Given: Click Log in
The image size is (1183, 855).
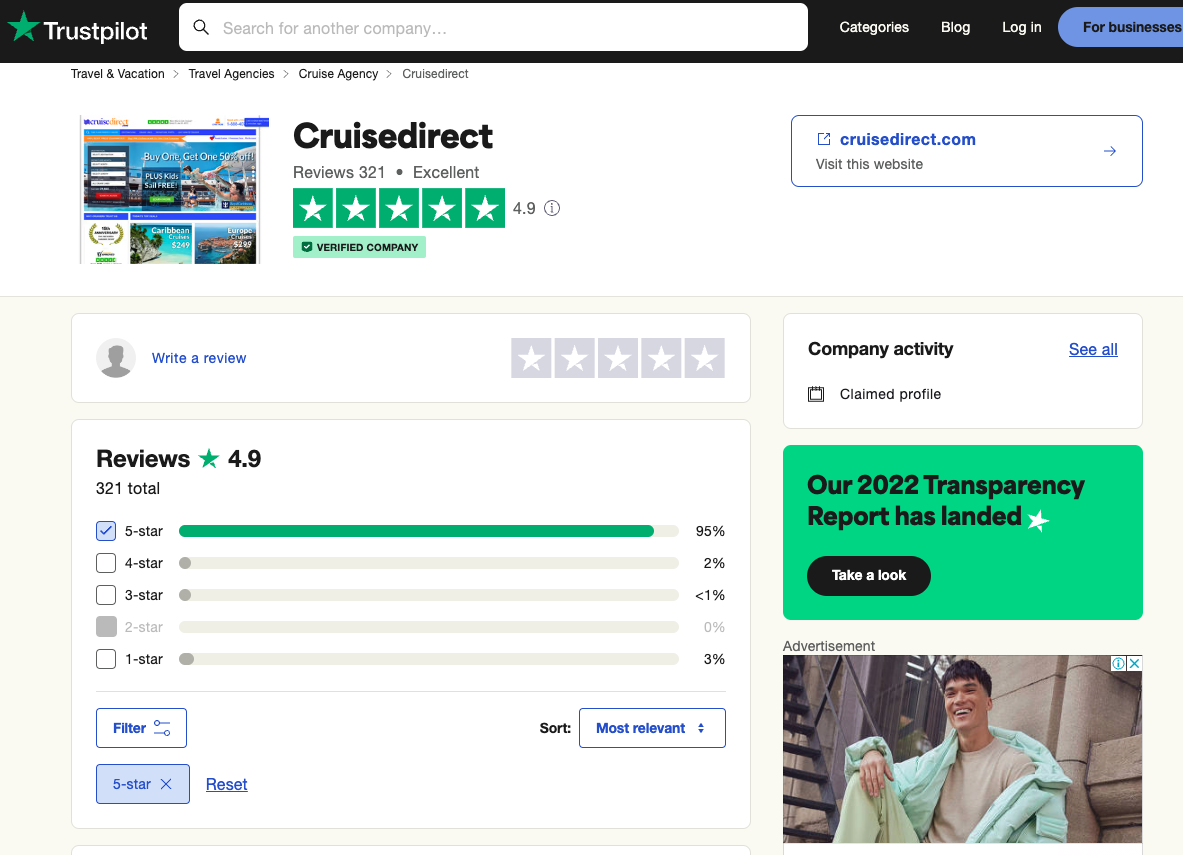Looking at the screenshot, I should 1022,27.
